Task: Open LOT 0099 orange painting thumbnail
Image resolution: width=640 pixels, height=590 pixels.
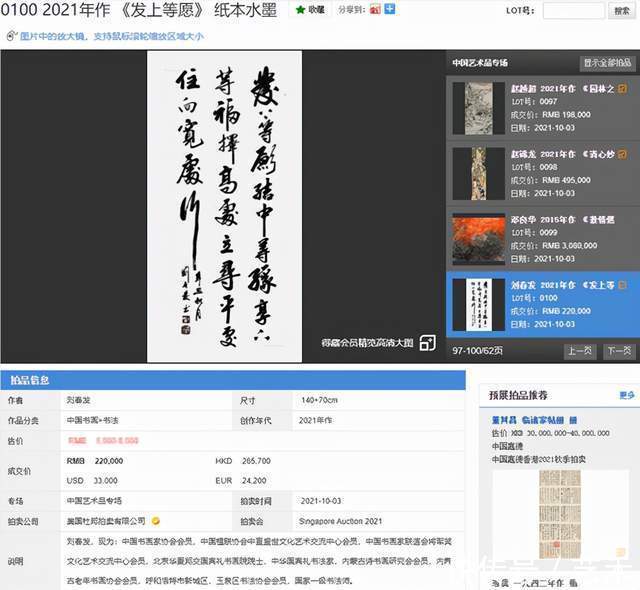Action: [x=478, y=239]
